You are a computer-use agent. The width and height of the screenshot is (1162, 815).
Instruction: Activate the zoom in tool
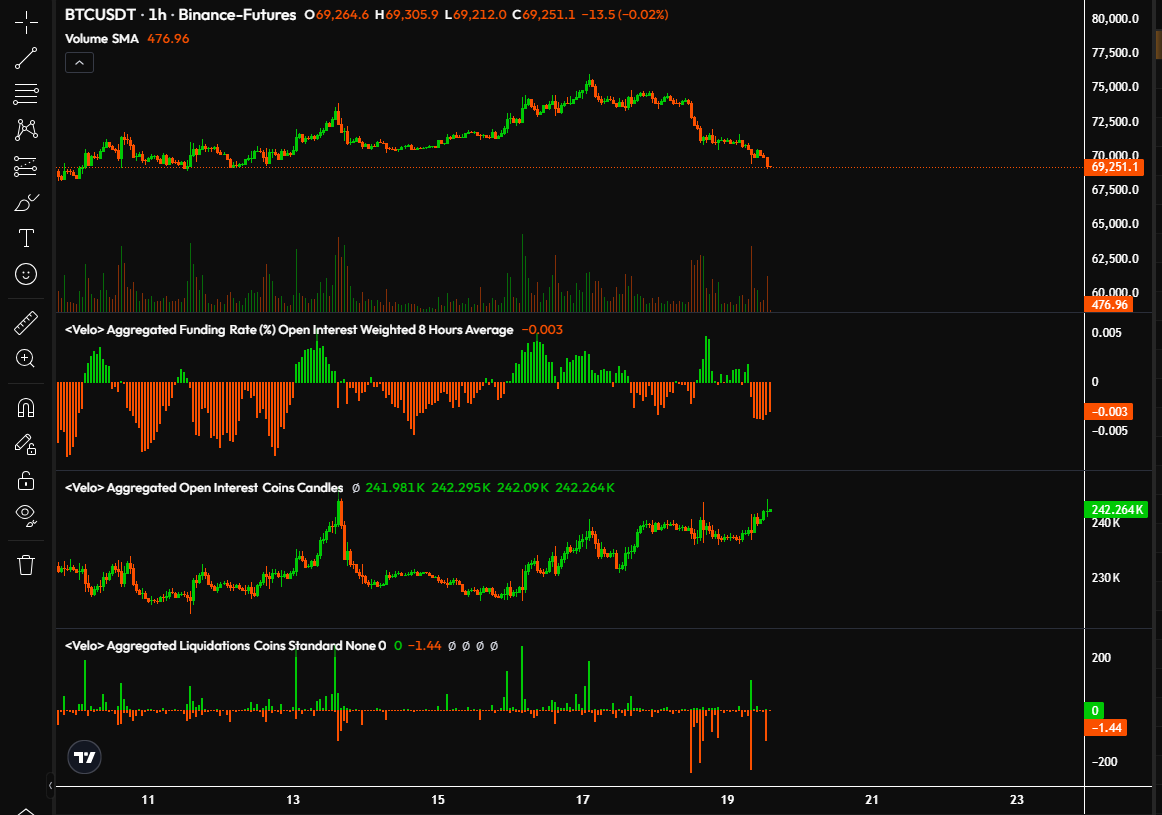click(26, 359)
